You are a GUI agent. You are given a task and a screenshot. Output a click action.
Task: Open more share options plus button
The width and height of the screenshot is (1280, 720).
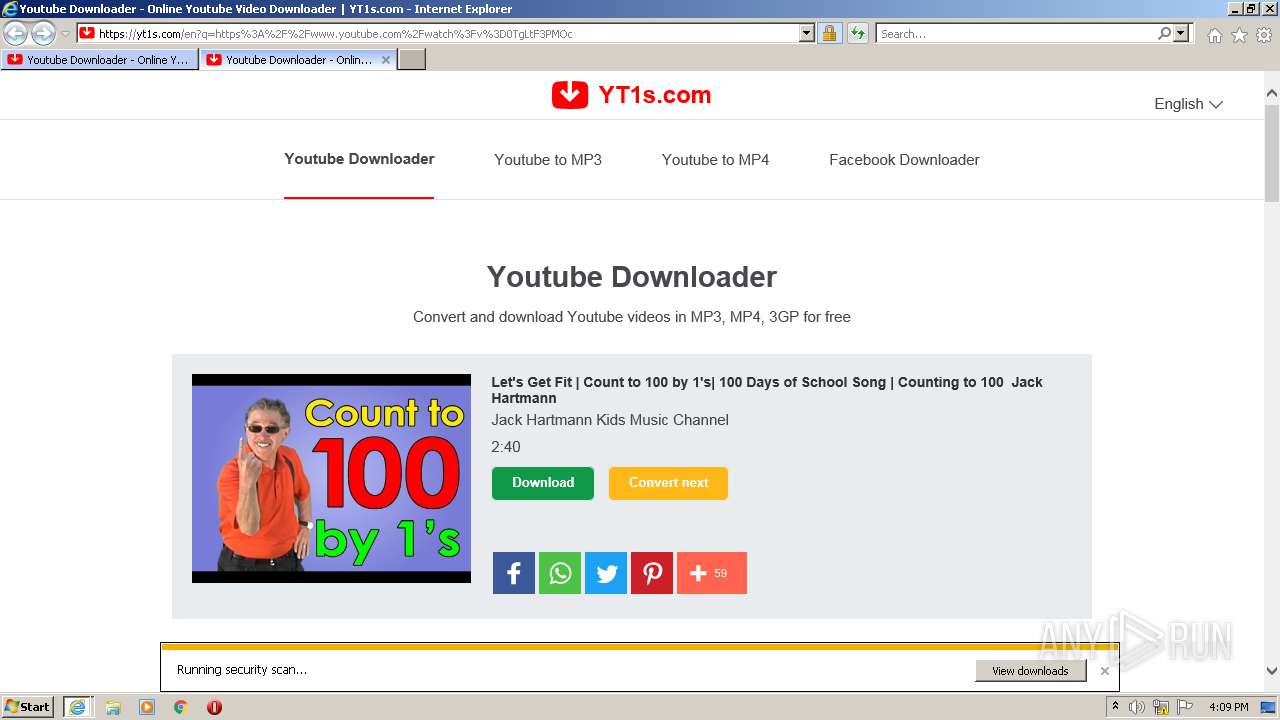point(712,573)
